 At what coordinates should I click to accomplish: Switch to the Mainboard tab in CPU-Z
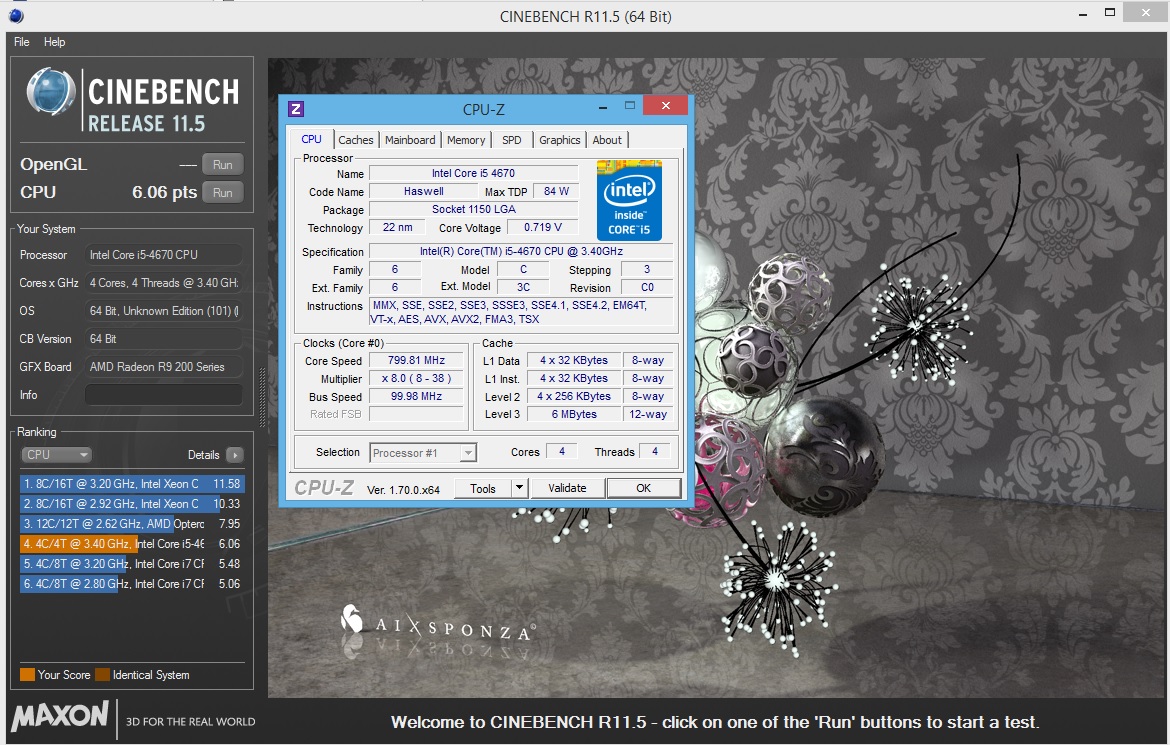410,140
